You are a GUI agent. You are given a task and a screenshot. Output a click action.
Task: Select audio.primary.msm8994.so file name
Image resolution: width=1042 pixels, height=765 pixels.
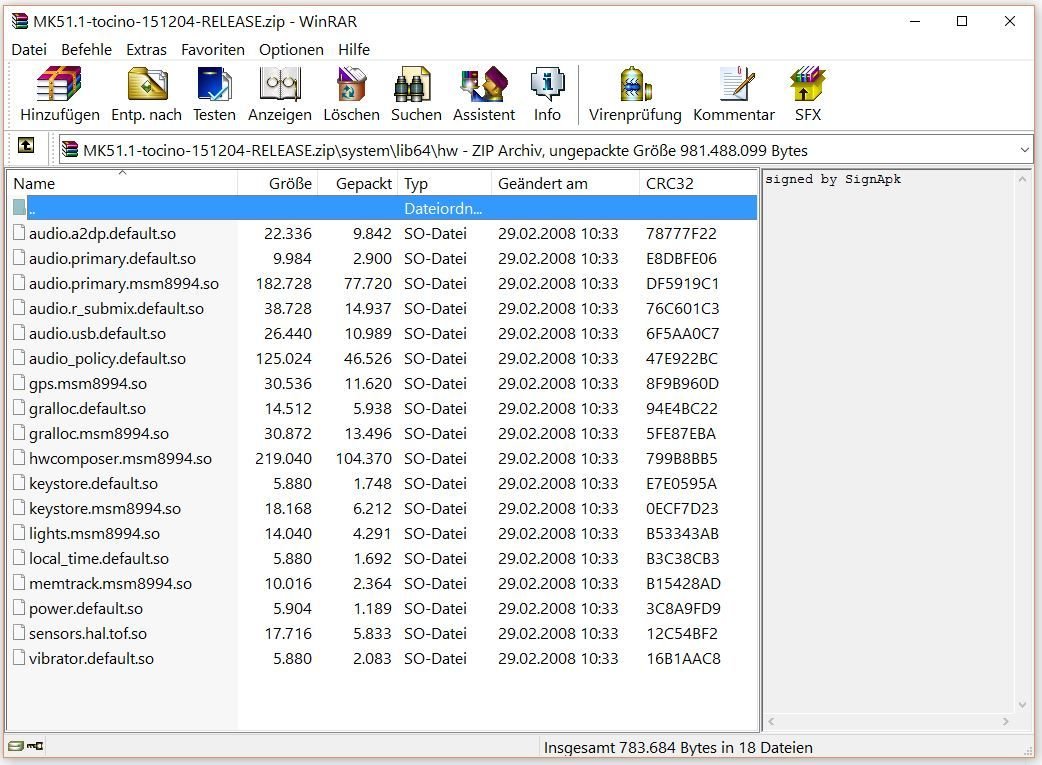point(124,284)
